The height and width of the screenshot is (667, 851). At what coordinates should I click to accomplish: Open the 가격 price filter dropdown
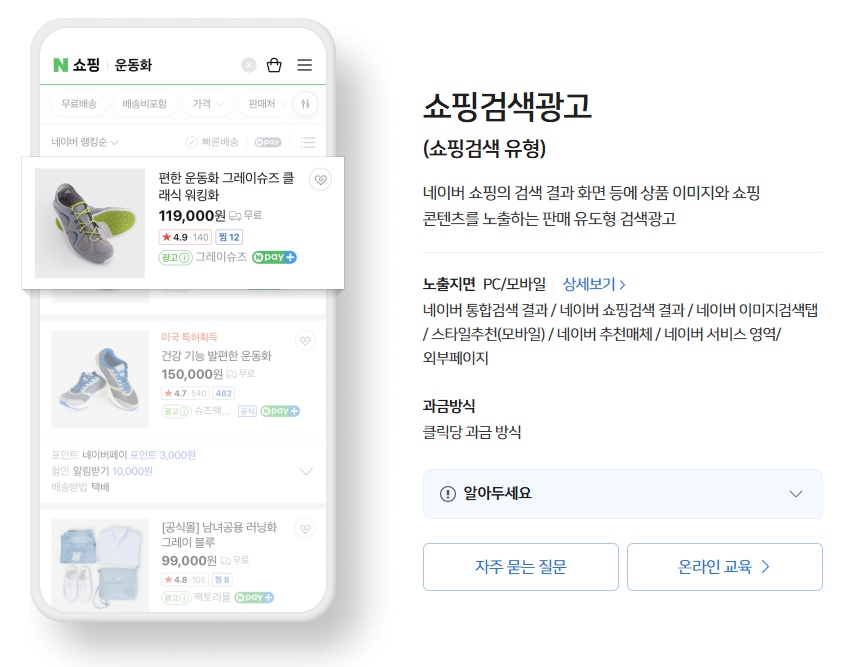(x=208, y=104)
